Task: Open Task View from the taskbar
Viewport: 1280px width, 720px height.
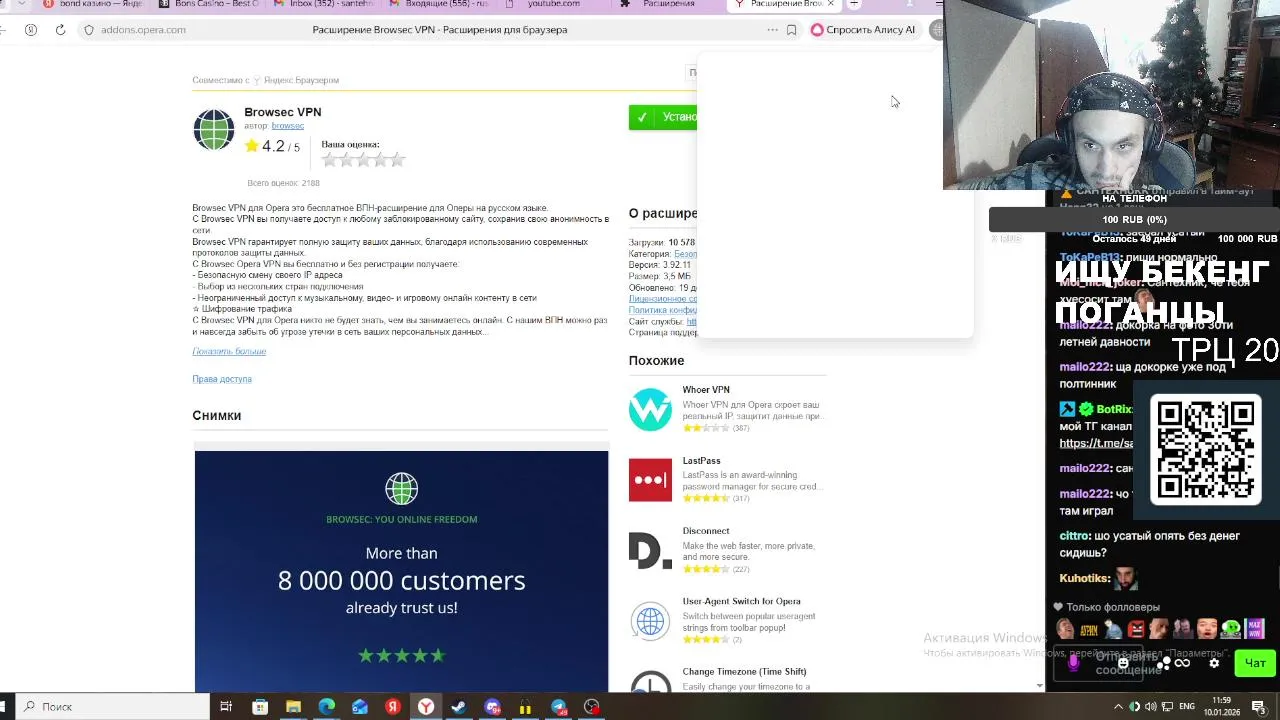Action: (226, 707)
